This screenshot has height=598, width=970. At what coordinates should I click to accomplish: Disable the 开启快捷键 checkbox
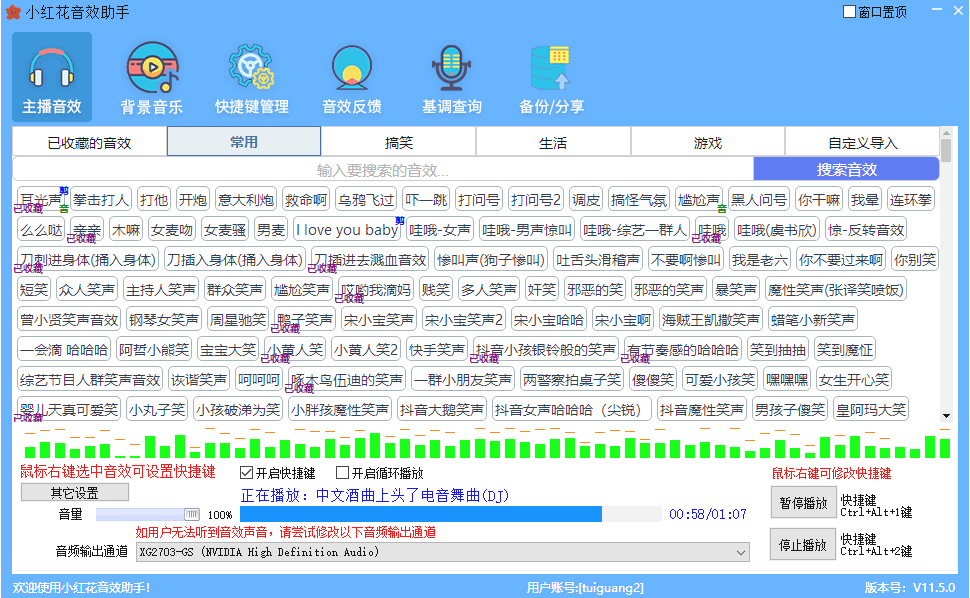243,473
